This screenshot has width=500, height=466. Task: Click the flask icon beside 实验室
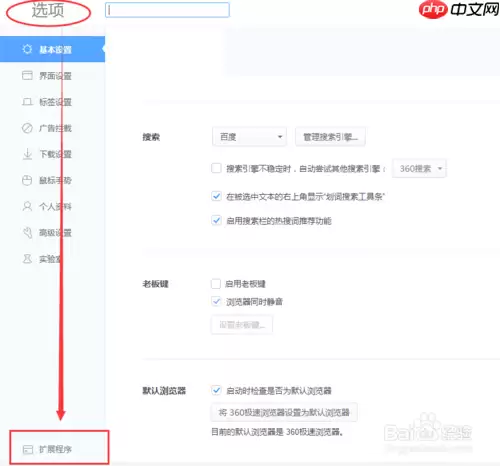[x=27, y=259]
